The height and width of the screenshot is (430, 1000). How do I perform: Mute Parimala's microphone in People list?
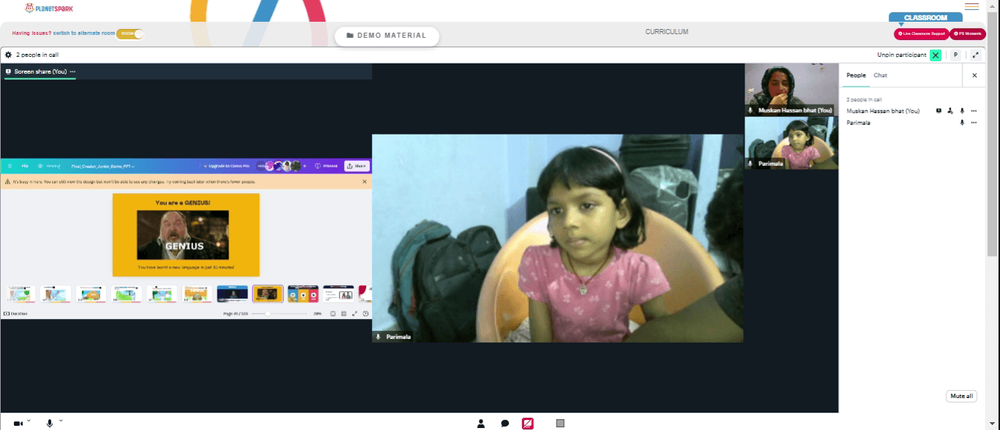tap(962, 122)
